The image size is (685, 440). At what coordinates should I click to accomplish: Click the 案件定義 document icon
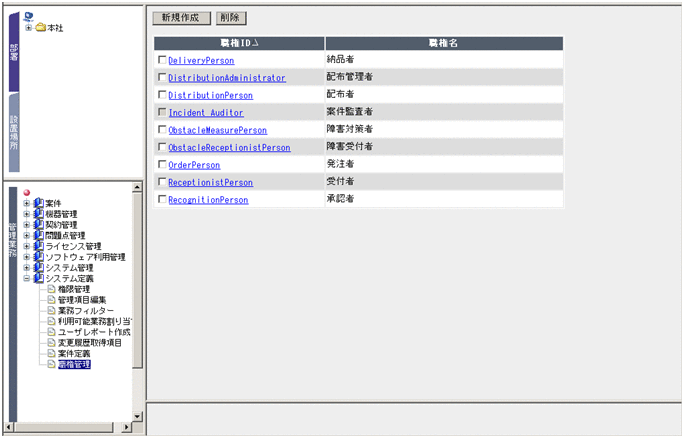click(51, 353)
